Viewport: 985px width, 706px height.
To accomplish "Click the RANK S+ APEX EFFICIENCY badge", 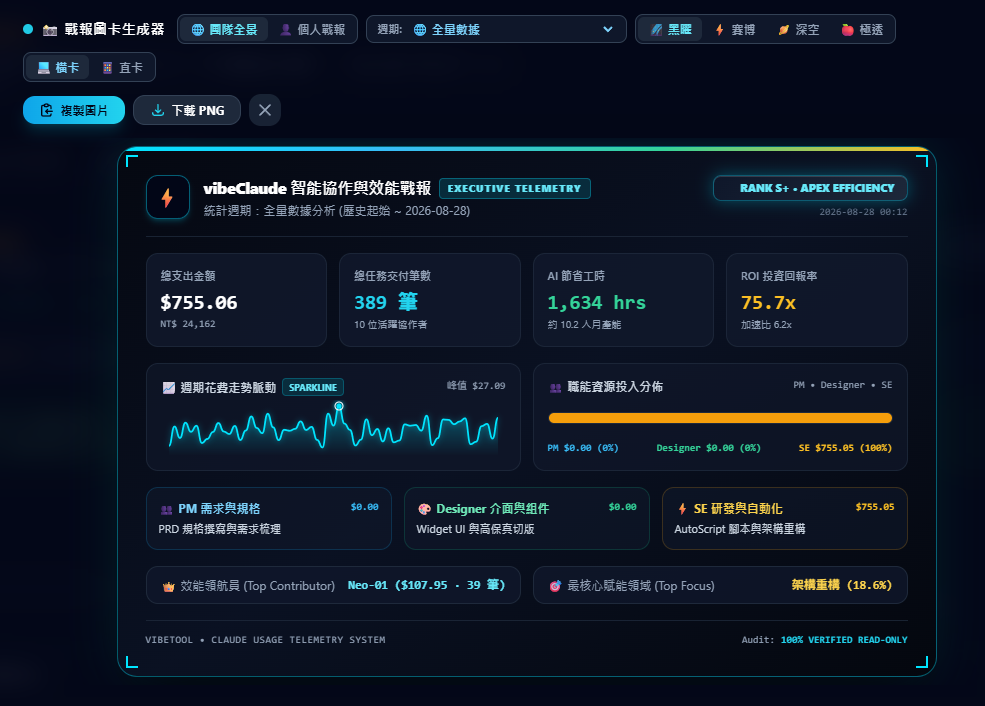I will (x=810, y=188).
